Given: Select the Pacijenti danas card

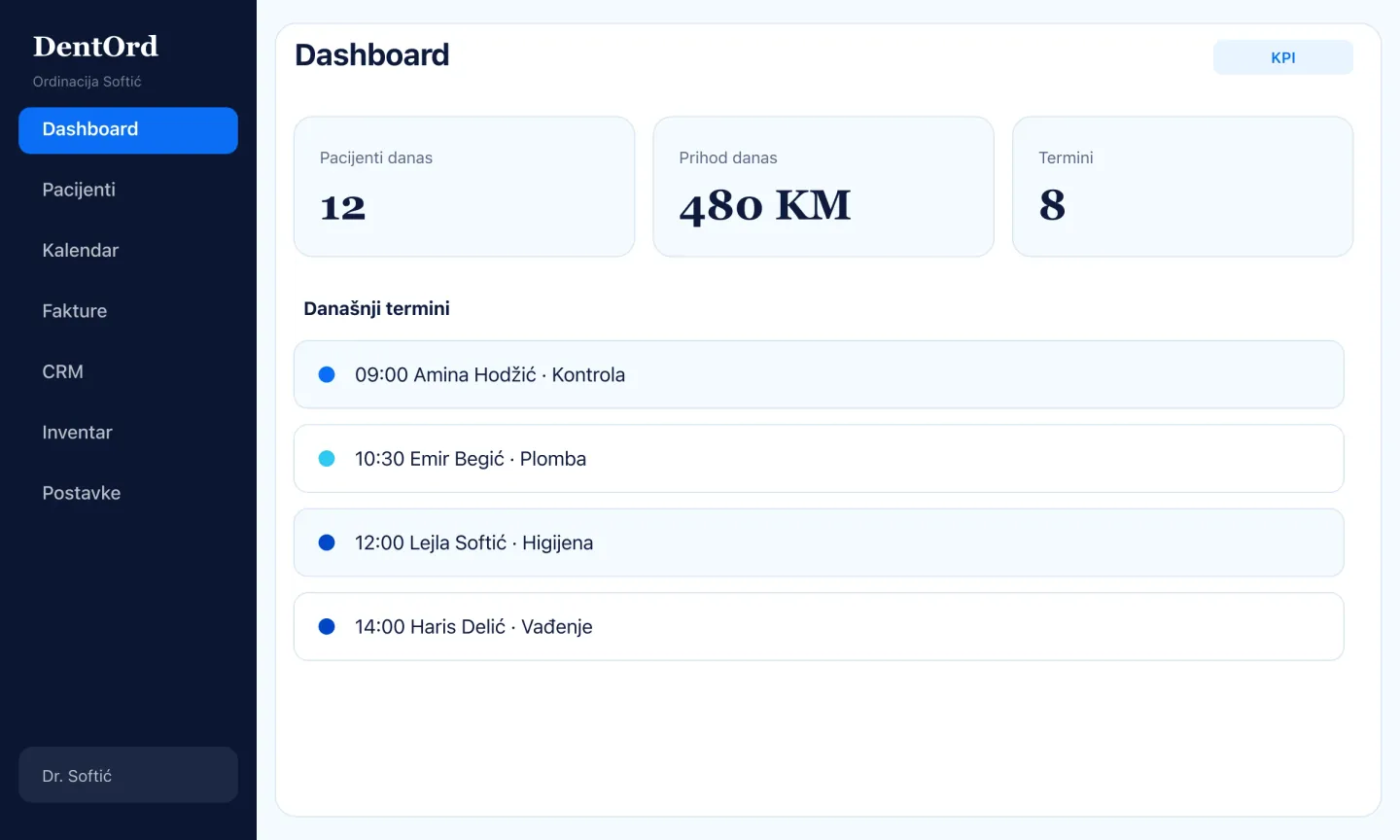Looking at the screenshot, I should point(465,187).
